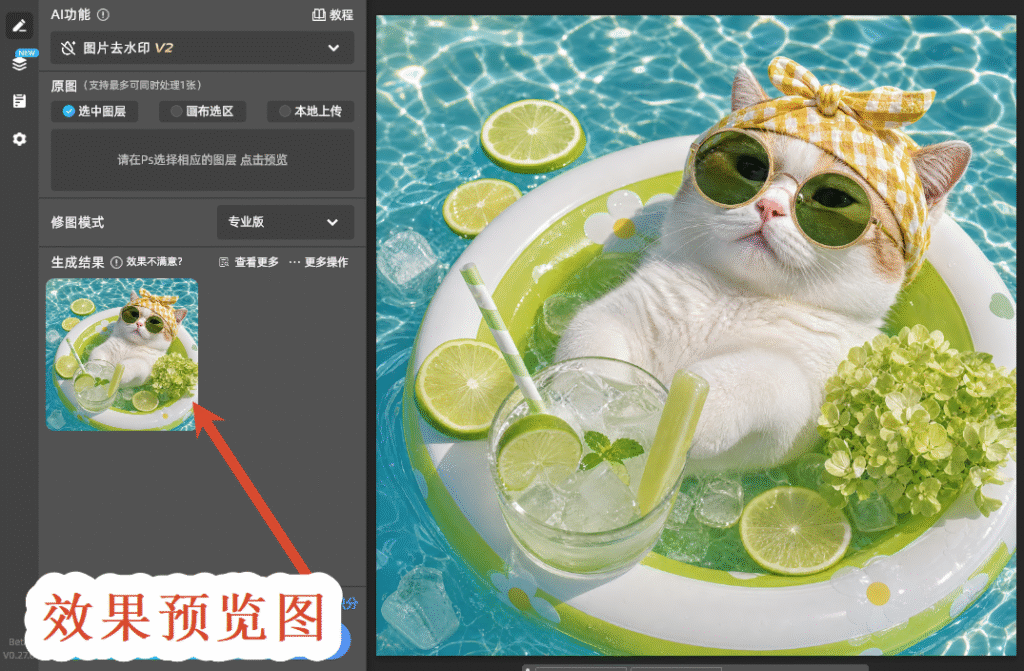Click the large cat image canvas preview

click(696, 335)
